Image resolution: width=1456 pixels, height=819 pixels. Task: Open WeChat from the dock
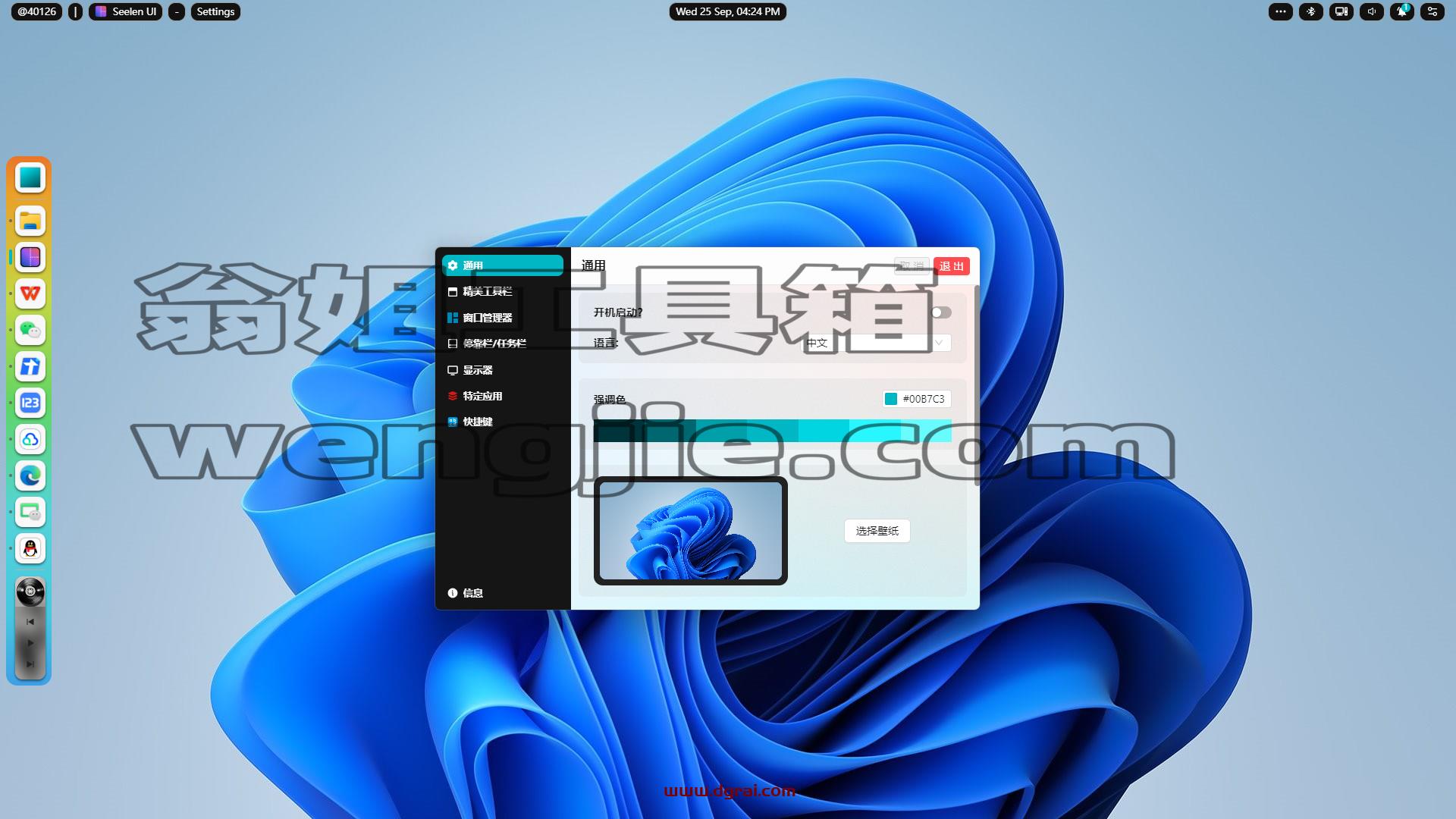click(30, 330)
